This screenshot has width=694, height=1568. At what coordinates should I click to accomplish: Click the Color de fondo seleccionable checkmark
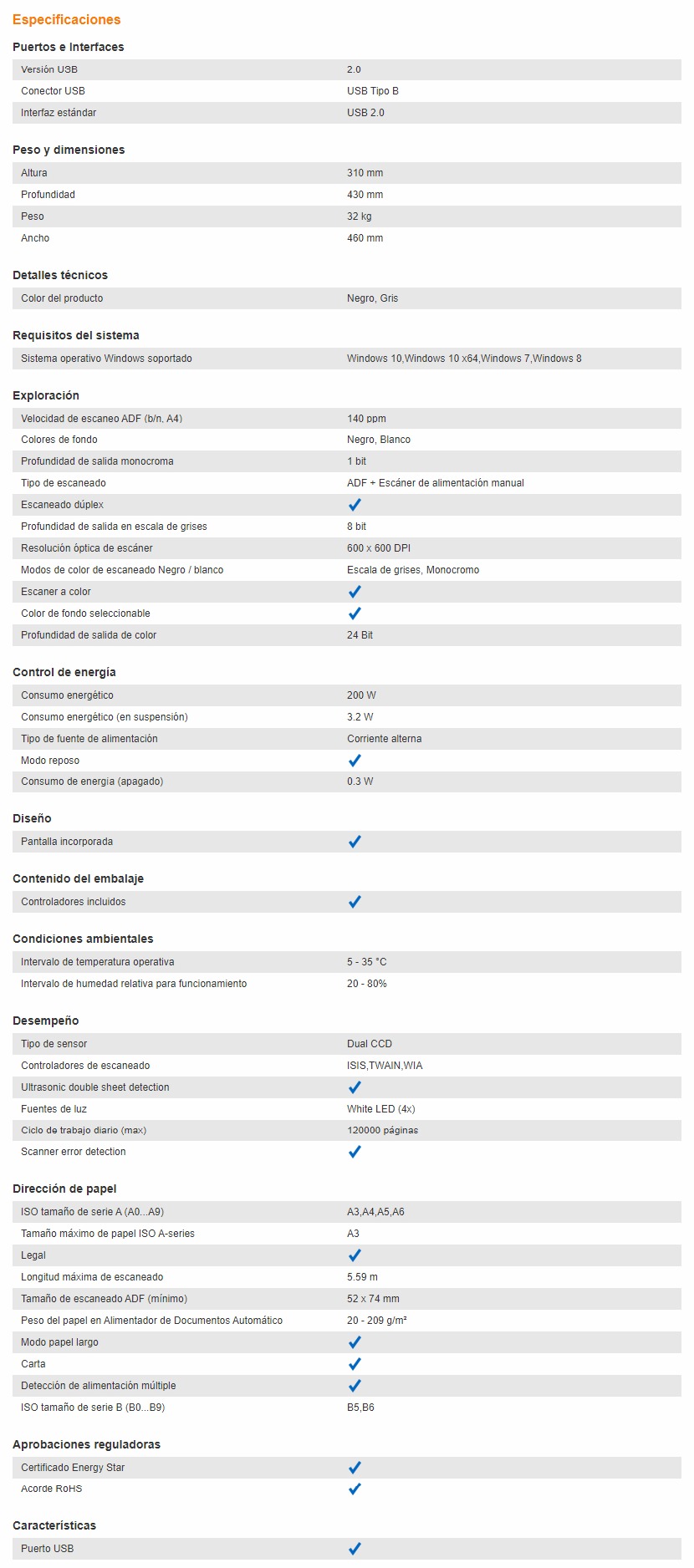(355, 613)
